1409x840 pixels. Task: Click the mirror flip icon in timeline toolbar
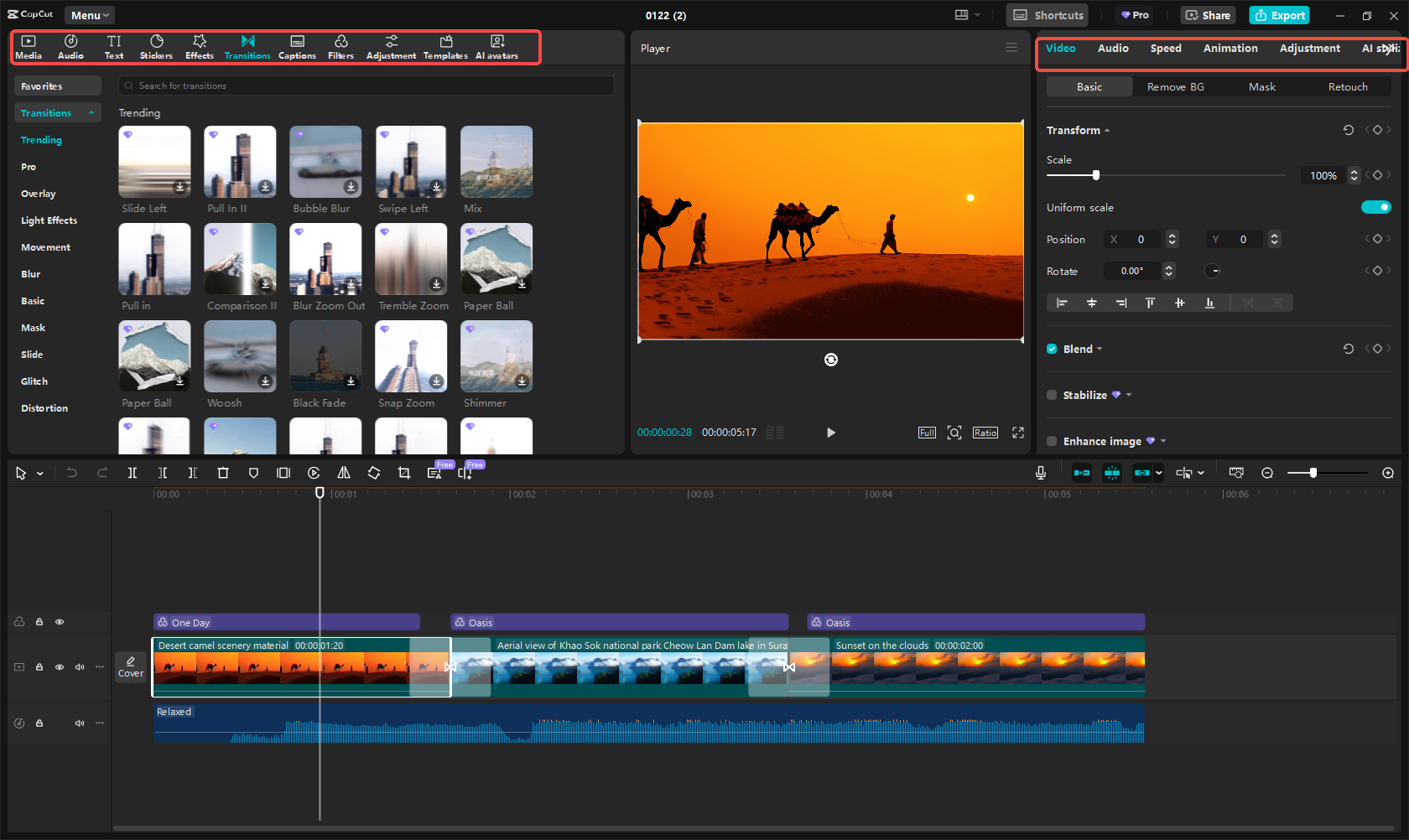344,473
